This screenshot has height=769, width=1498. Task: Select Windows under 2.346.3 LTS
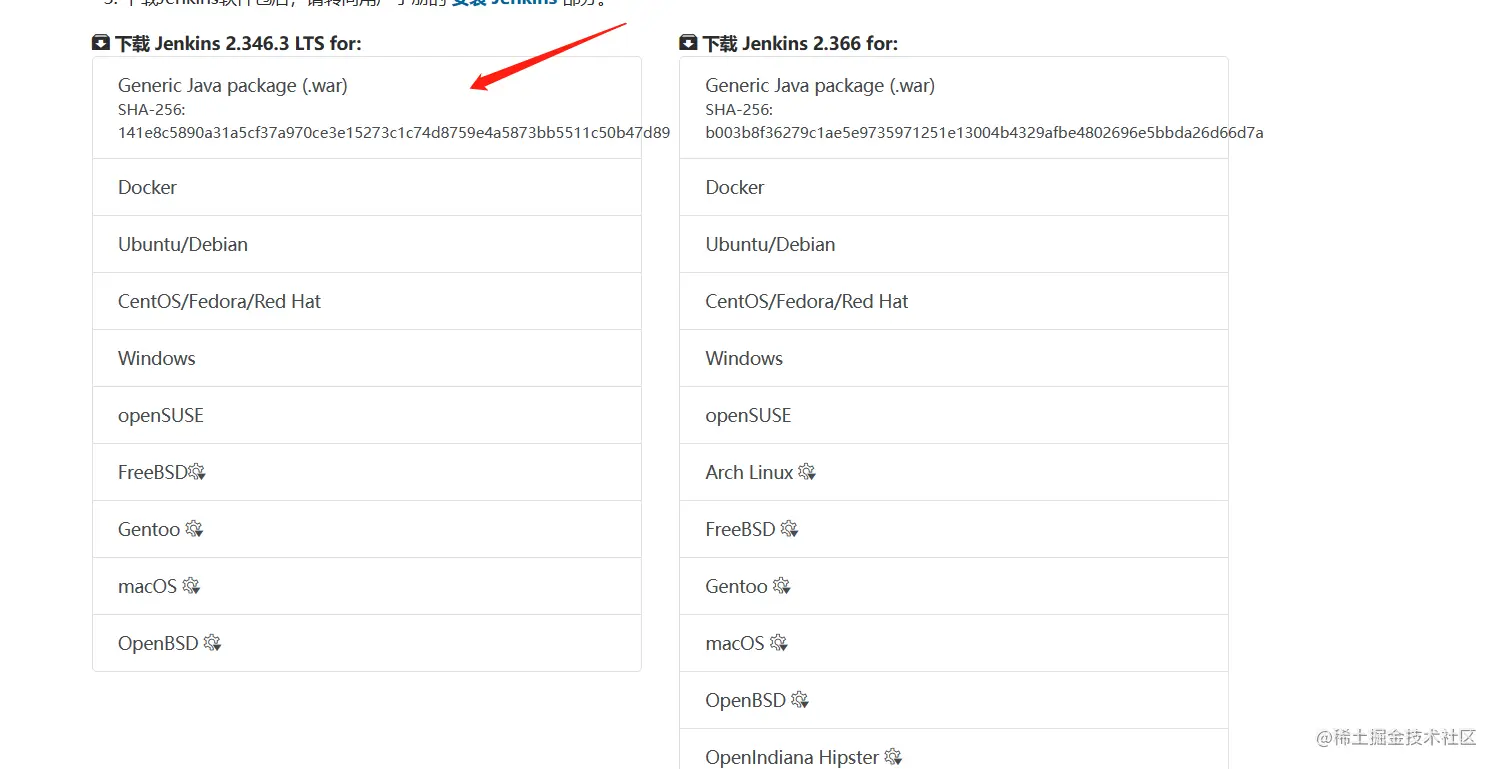(x=367, y=358)
